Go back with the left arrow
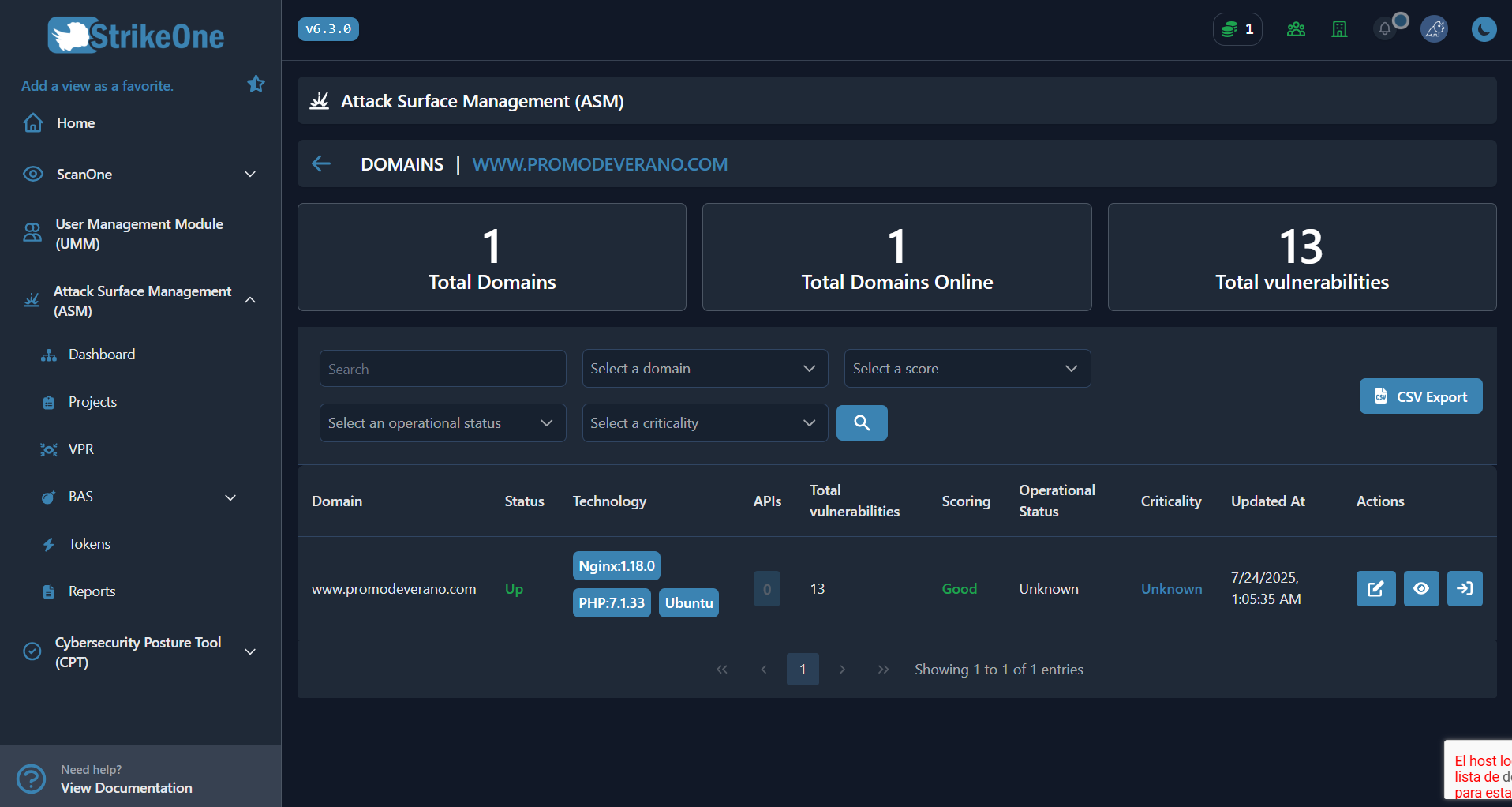 320,163
